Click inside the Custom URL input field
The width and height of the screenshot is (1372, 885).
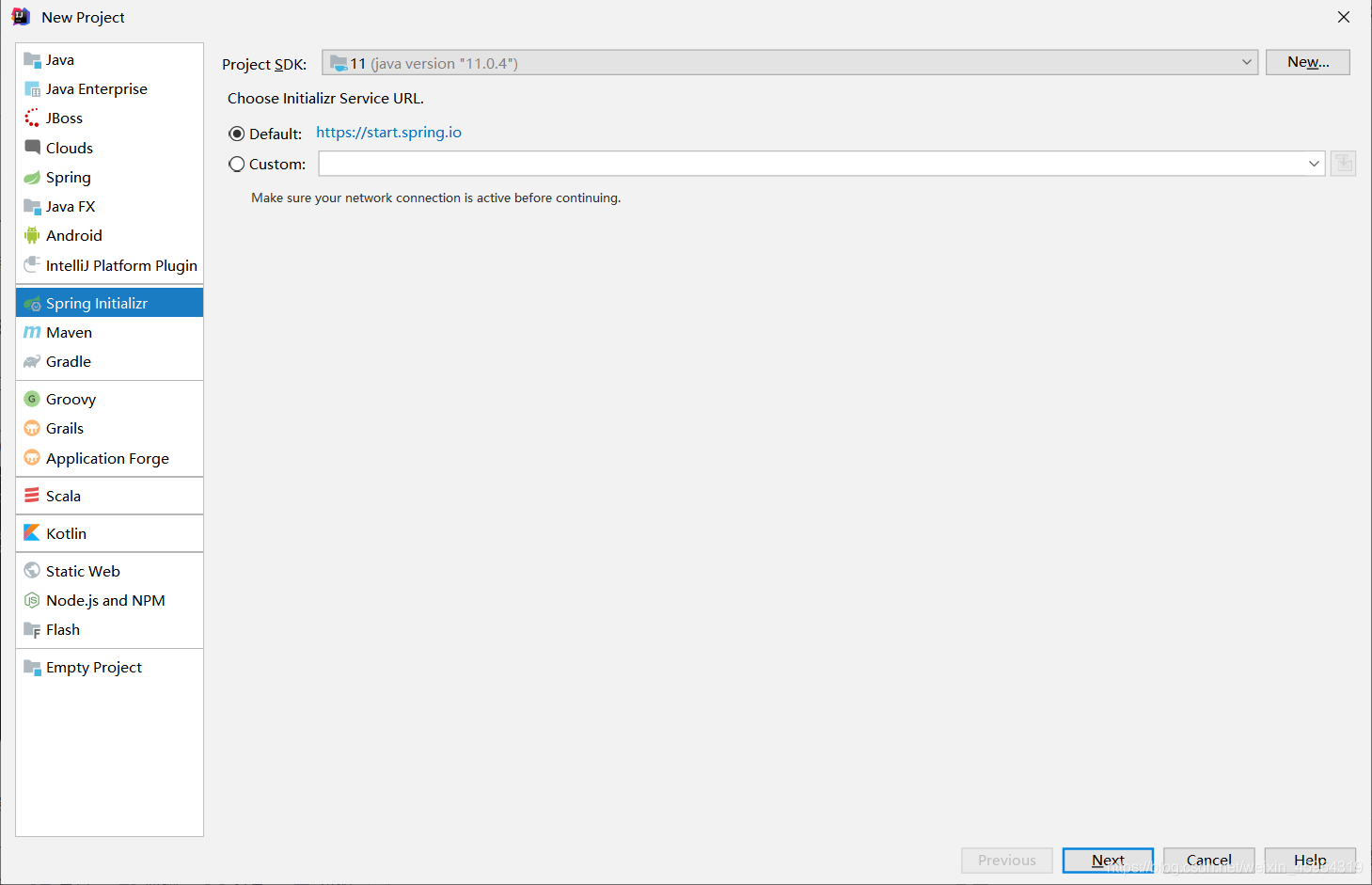pyautogui.click(x=811, y=164)
